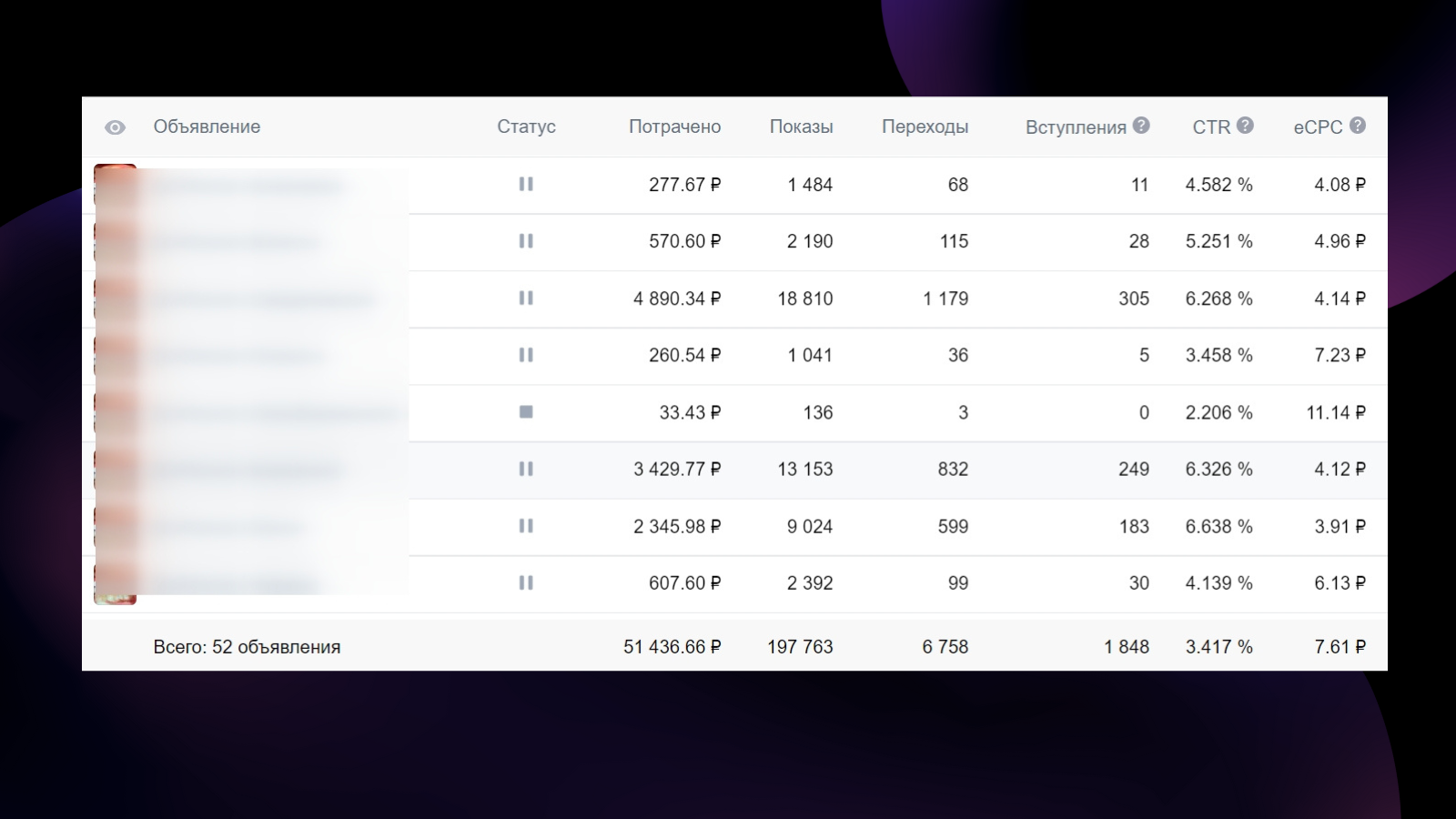Sort by Статус column header
Viewport: 1456px width, 819px height.
pyautogui.click(x=526, y=126)
